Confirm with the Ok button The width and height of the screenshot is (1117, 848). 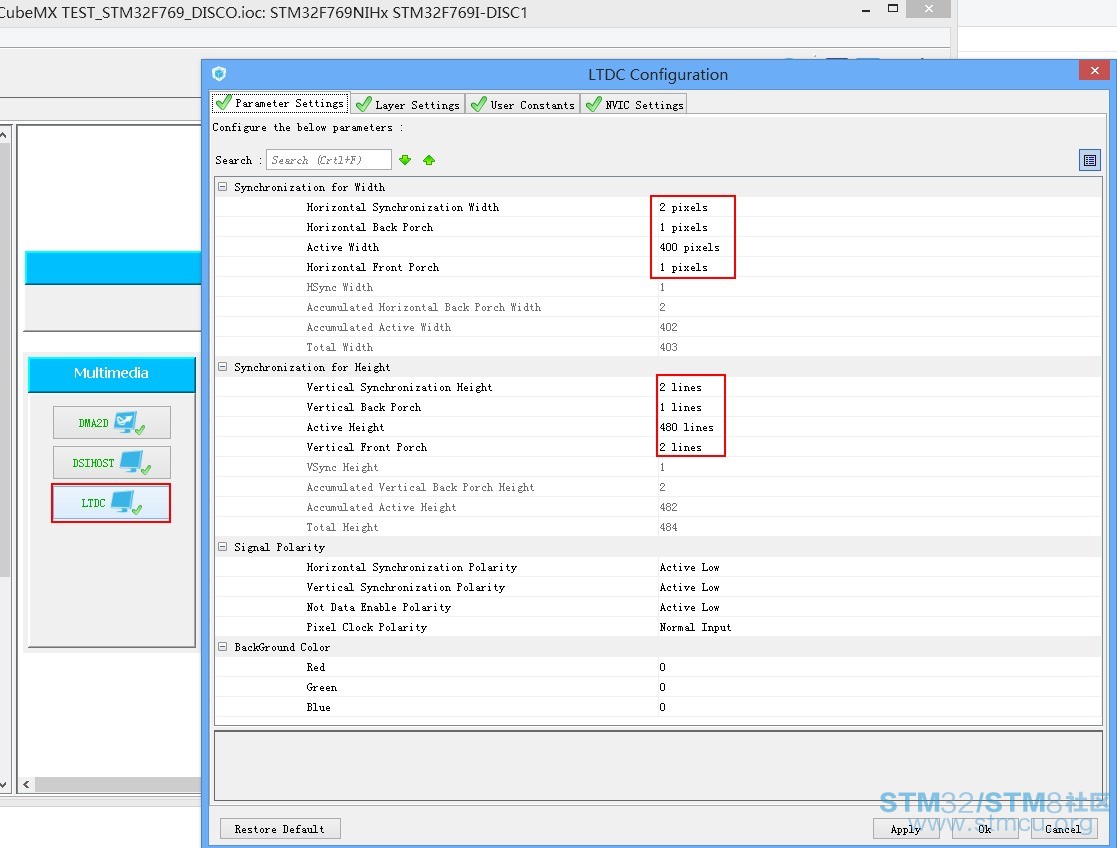click(984, 829)
